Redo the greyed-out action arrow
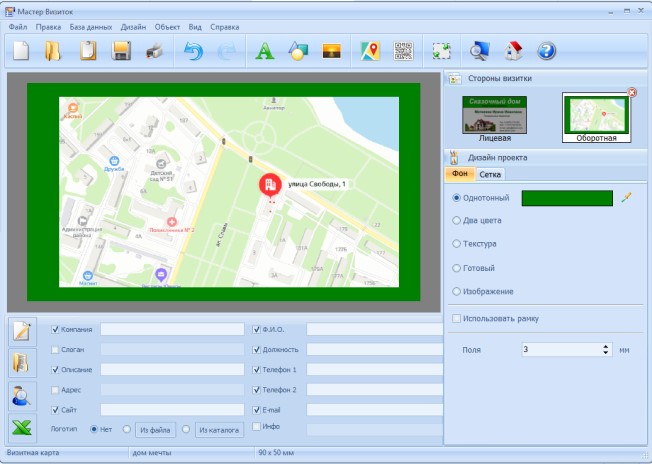Image resolution: width=652 pixels, height=464 pixels. click(x=227, y=52)
